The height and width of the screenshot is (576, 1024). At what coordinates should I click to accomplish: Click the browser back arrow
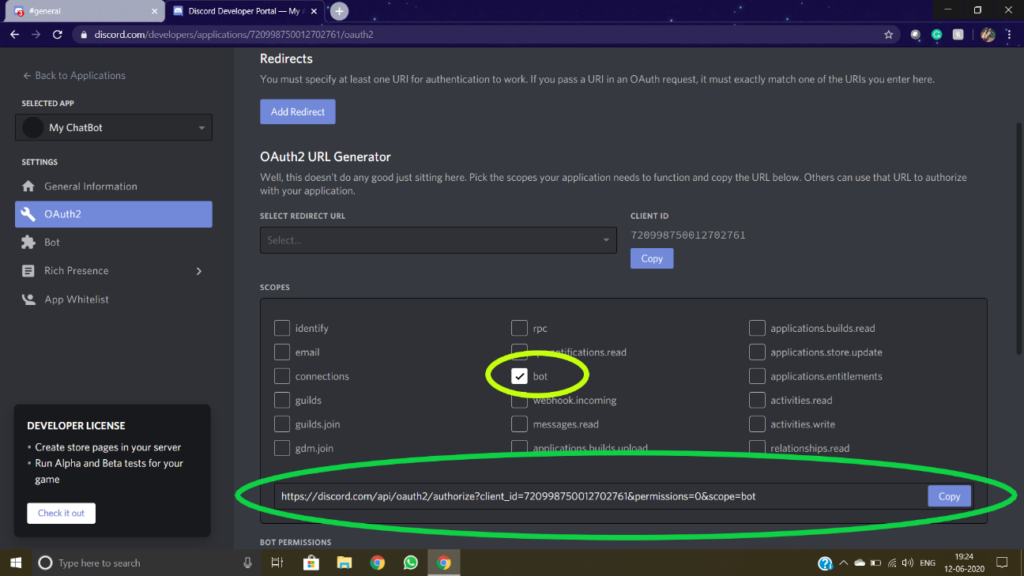(x=15, y=35)
